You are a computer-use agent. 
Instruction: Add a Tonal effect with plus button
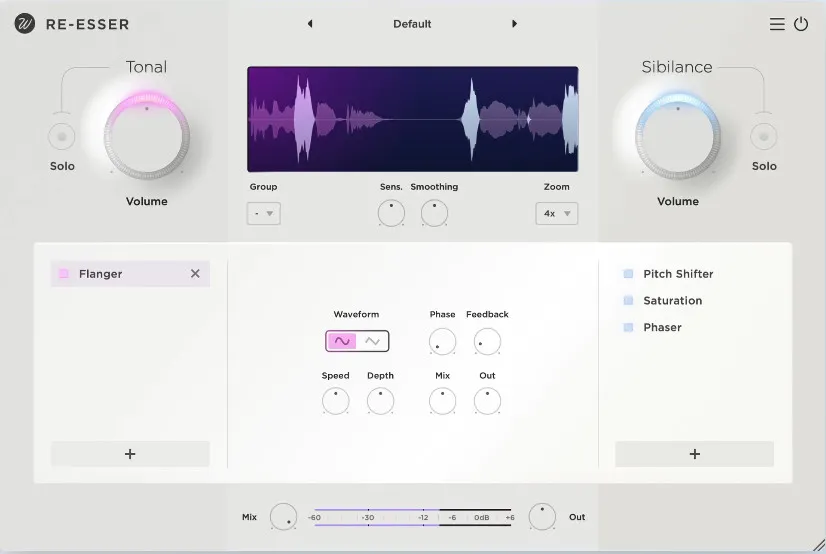[x=130, y=454]
